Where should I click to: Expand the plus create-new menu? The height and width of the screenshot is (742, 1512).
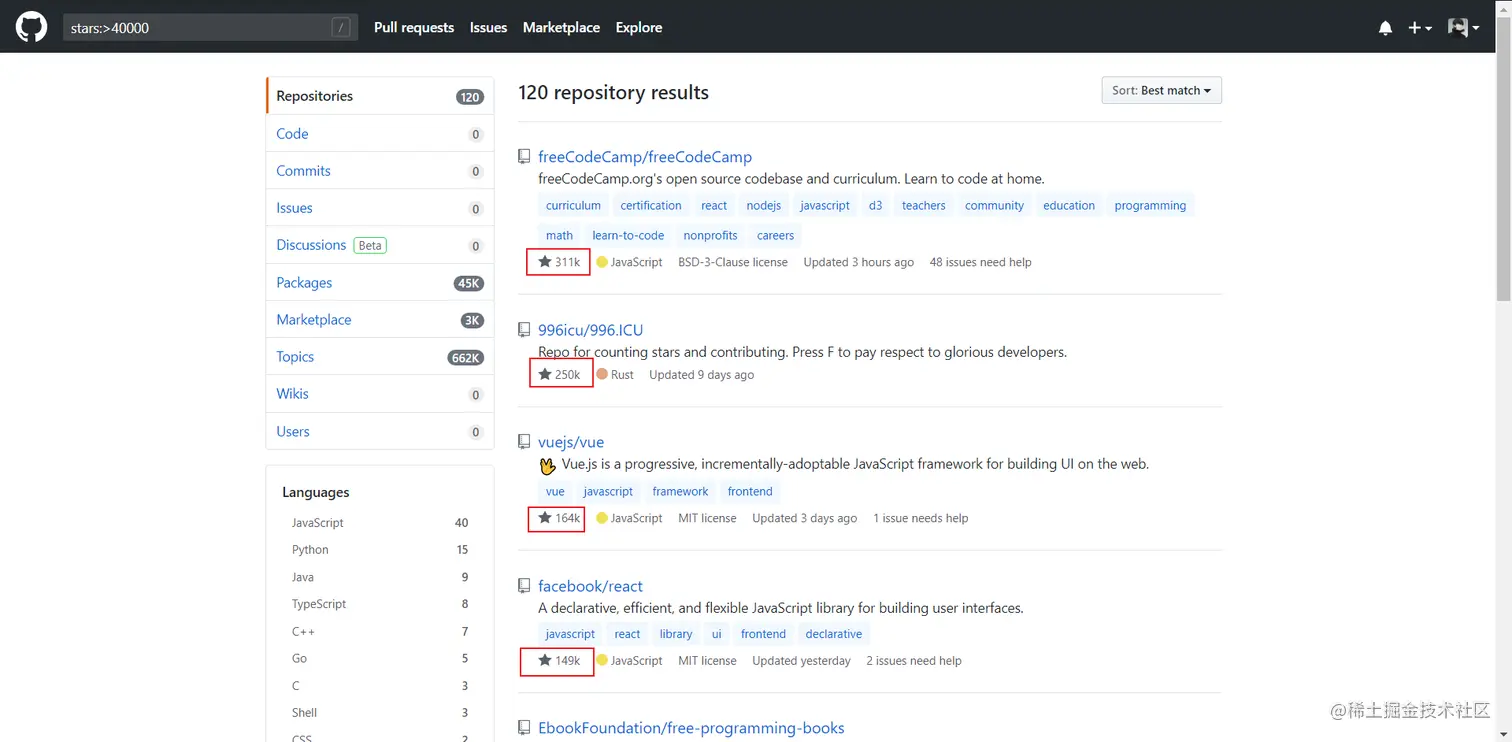point(1419,28)
